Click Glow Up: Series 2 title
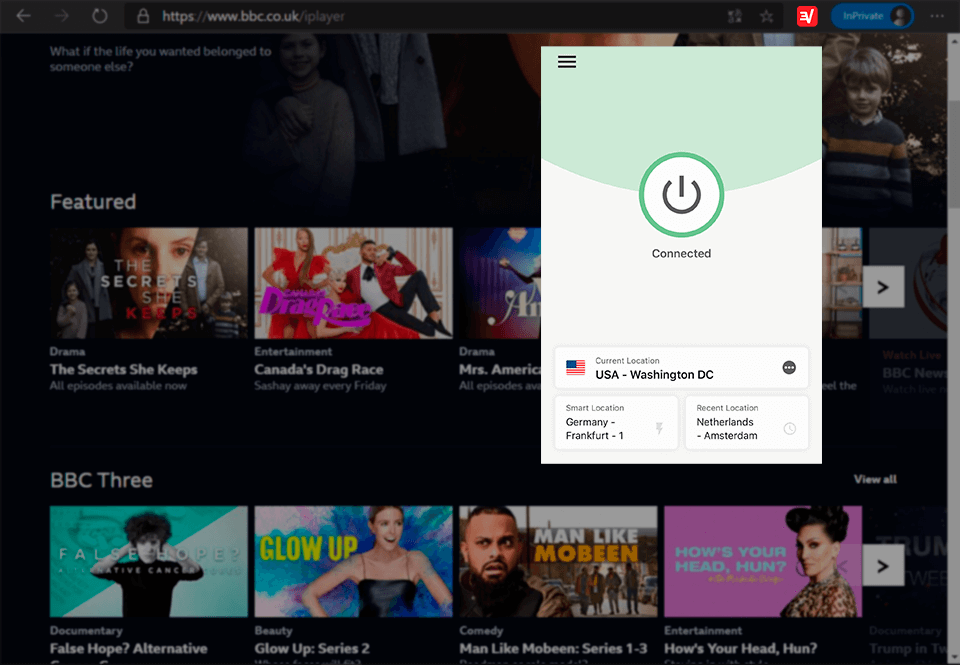Screen dimensions: 960x665 (312, 648)
